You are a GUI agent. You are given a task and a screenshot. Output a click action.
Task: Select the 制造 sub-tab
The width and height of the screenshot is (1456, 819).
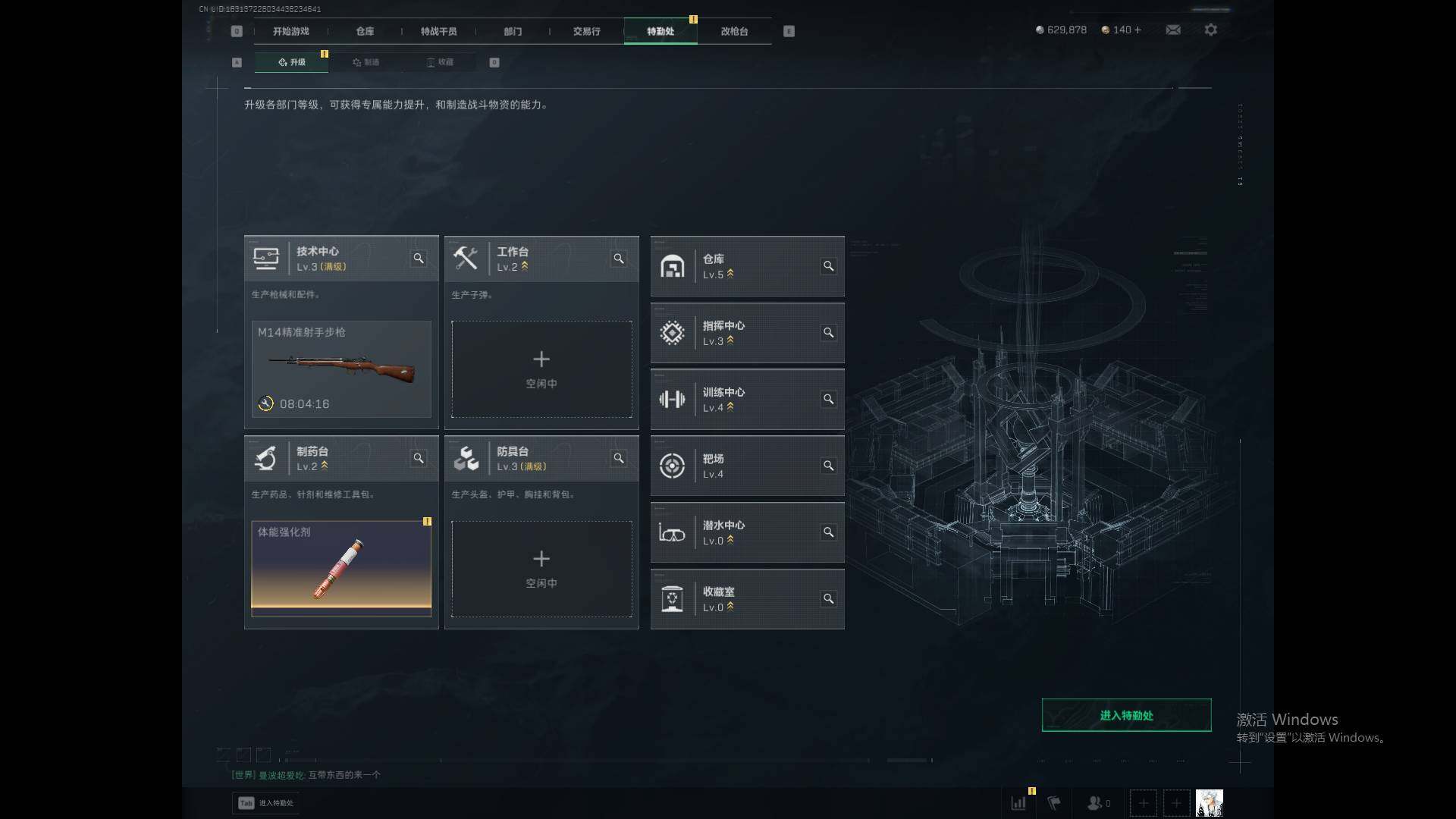[x=366, y=62]
